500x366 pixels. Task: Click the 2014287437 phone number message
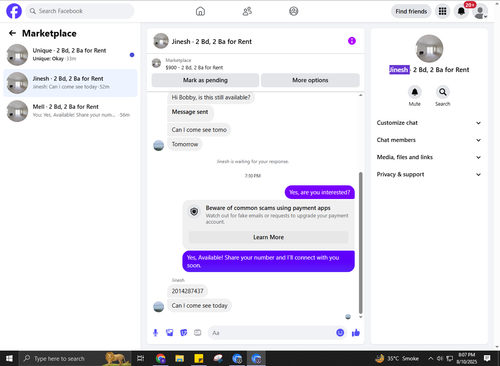coord(187,291)
